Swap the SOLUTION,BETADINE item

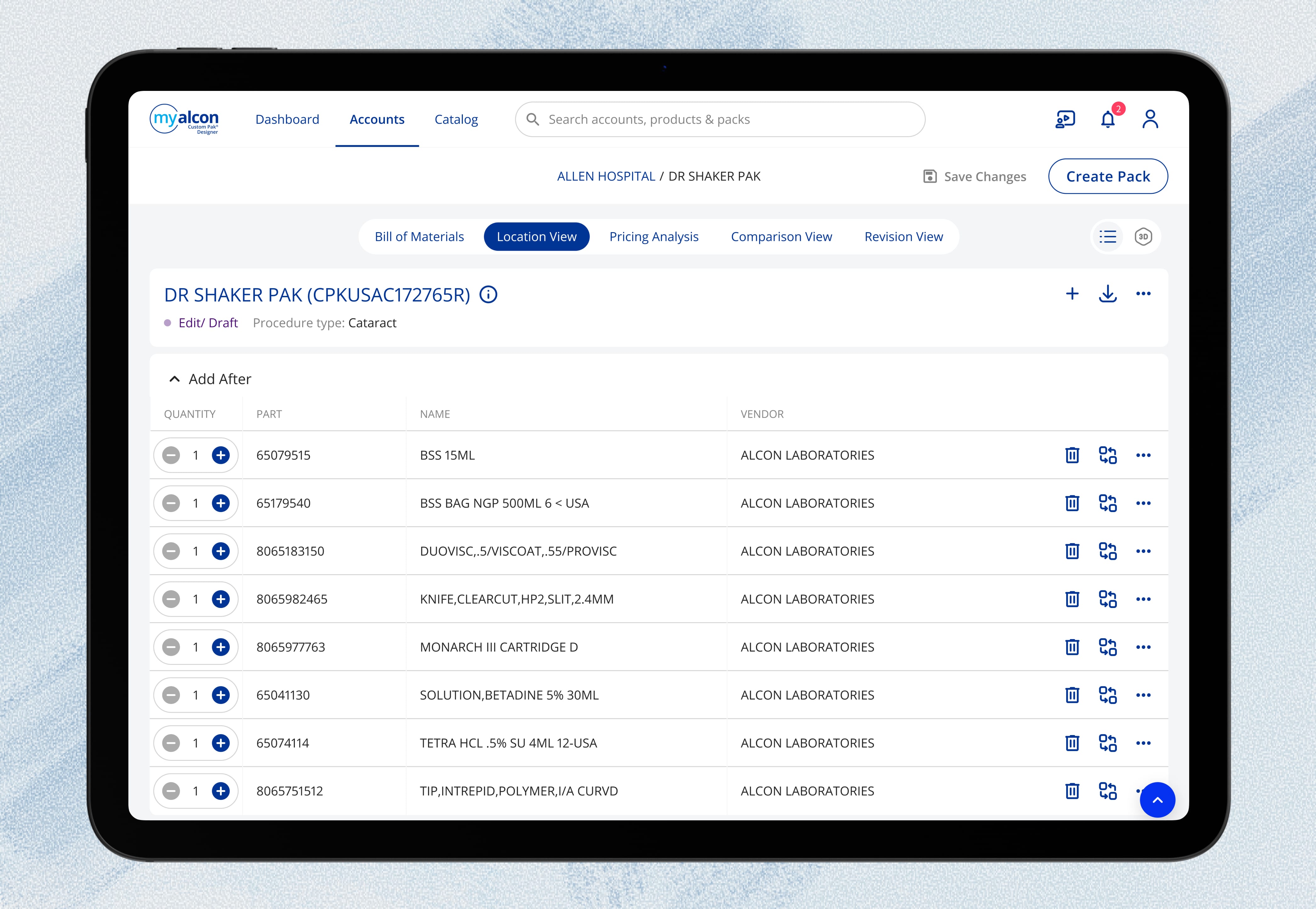pyautogui.click(x=1107, y=695)
